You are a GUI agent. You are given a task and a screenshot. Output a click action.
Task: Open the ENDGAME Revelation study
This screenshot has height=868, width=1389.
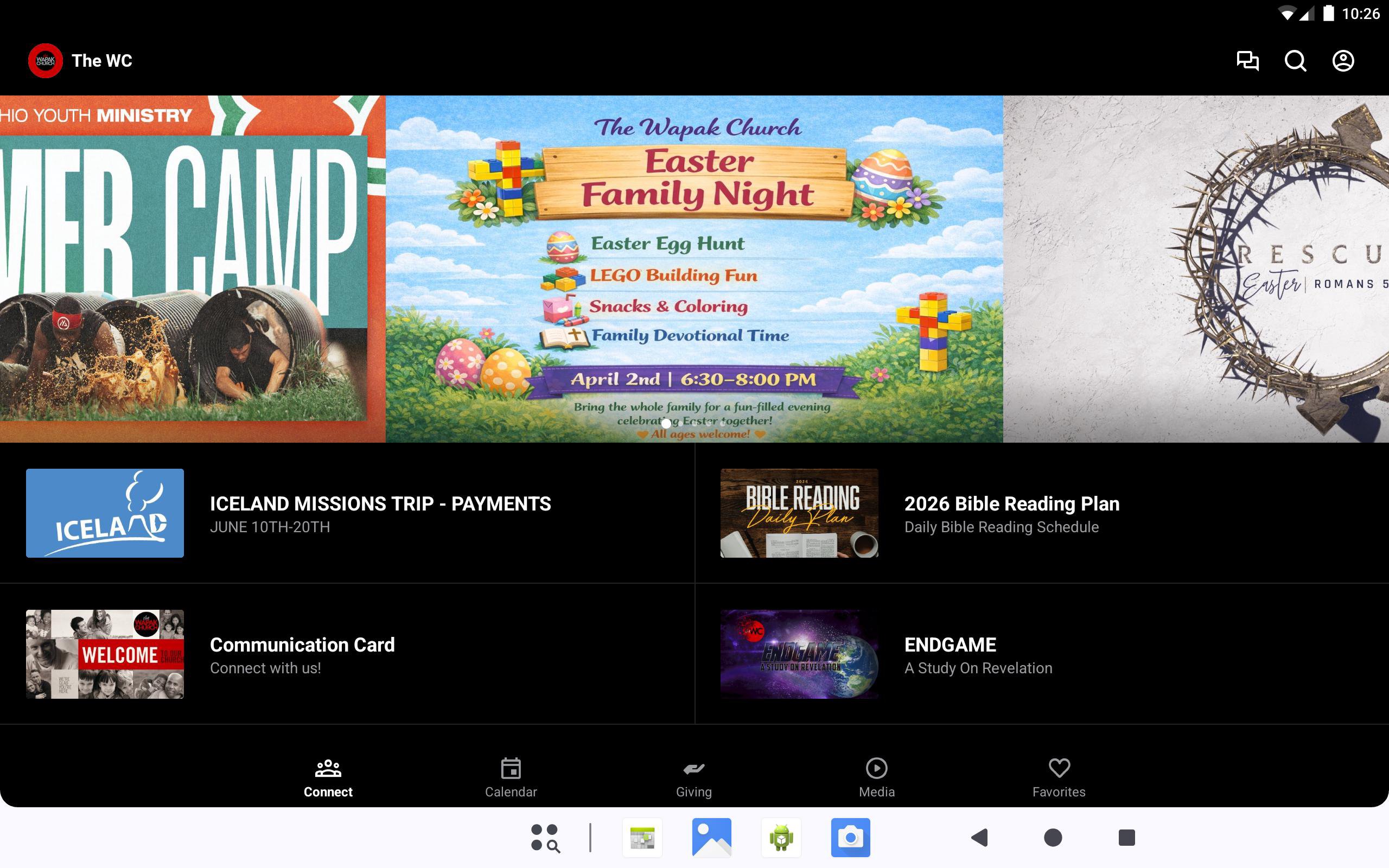(978, 654)
